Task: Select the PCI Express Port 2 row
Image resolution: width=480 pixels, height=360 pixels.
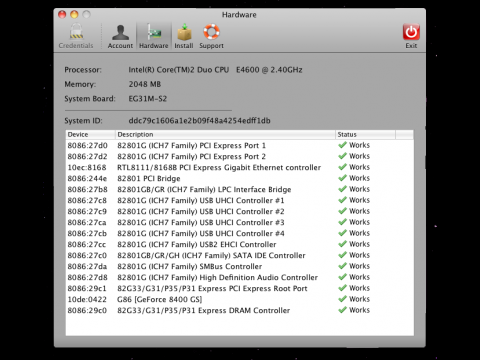Action: pyautogui.click(x=240, y=156)
